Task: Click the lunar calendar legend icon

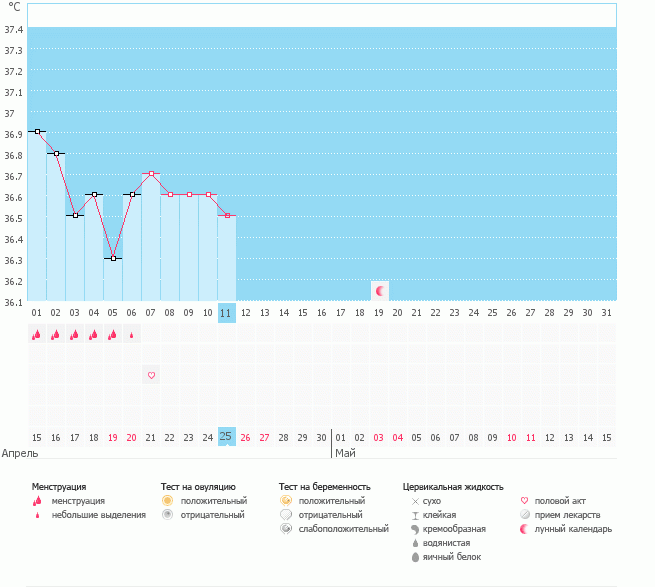Action: coord(525,528)
